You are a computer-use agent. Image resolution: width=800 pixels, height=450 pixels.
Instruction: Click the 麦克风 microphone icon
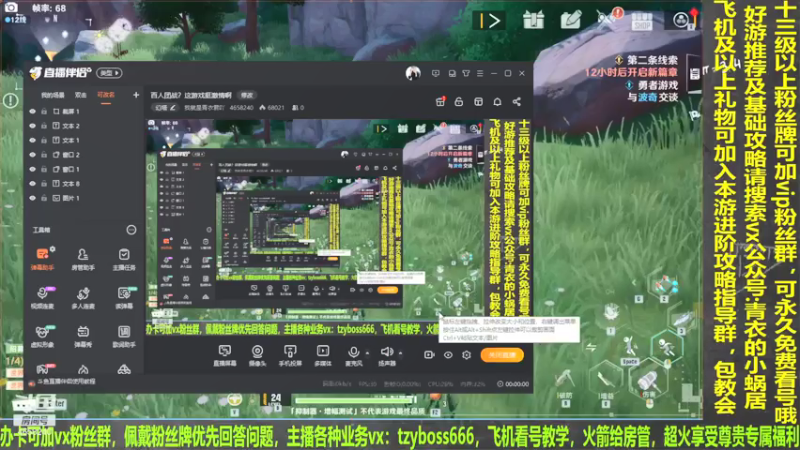(x=353, y=352)
